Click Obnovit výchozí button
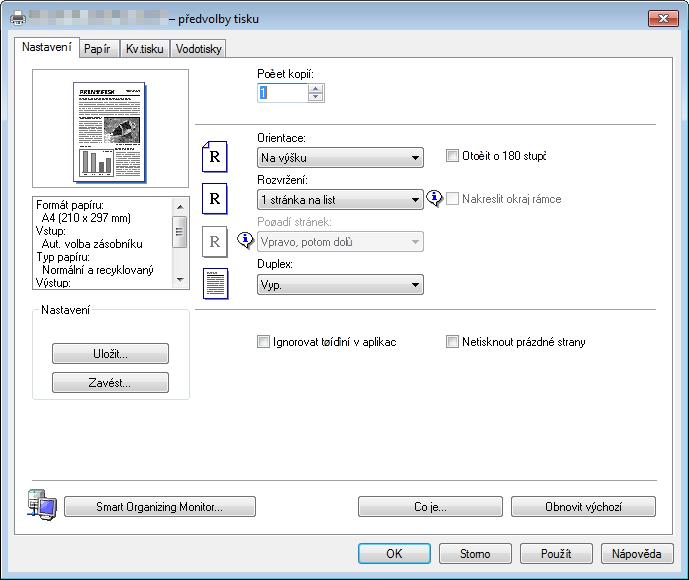This screenshot has height=580, width=689. tap(584, 507)
